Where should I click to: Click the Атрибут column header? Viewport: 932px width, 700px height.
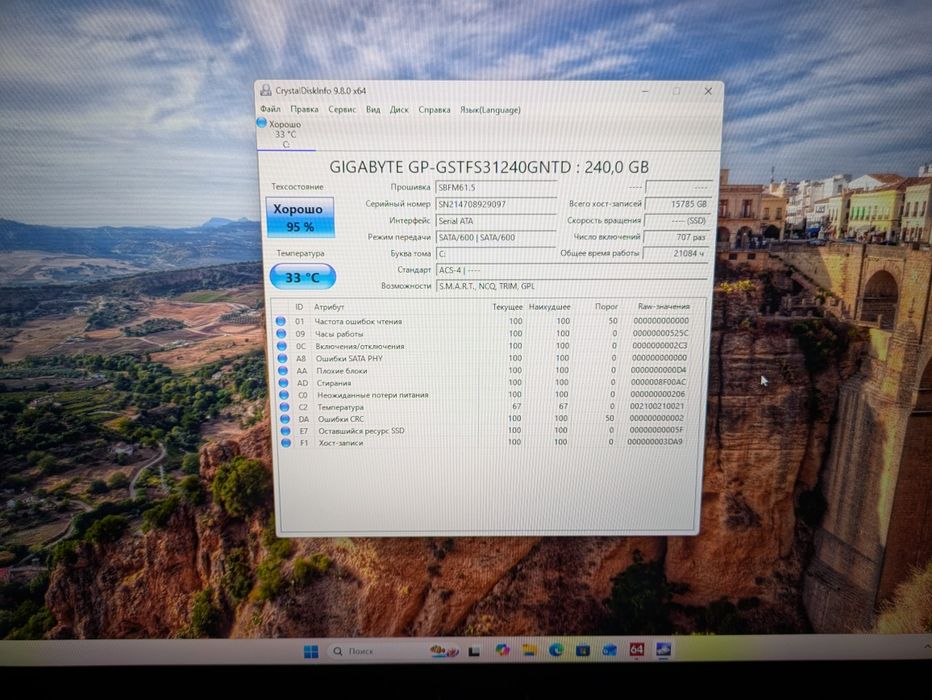[x=329, y=307]
